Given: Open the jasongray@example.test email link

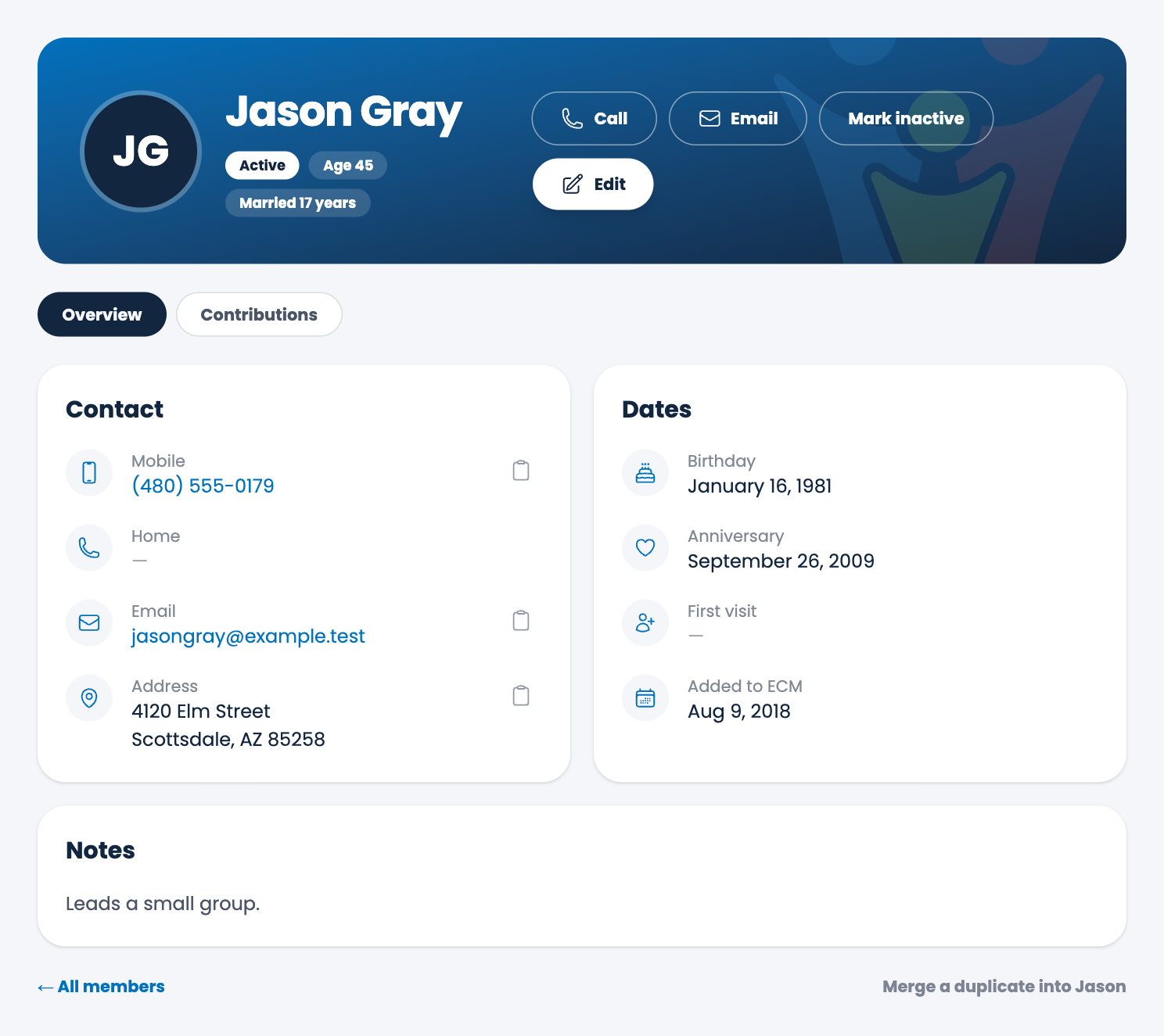Looking at the screenshot, I should coord(248,636).
